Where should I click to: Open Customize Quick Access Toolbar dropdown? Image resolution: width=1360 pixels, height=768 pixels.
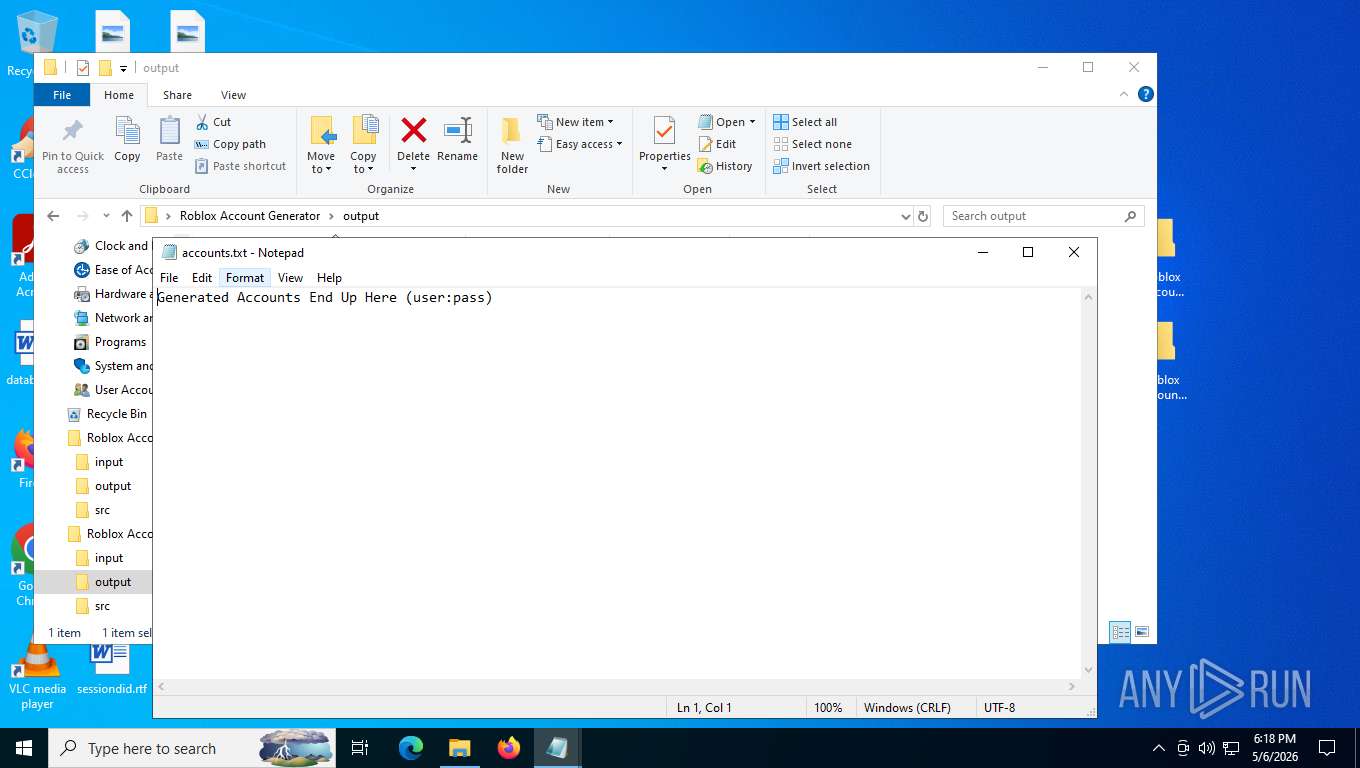tap(123, 68)
